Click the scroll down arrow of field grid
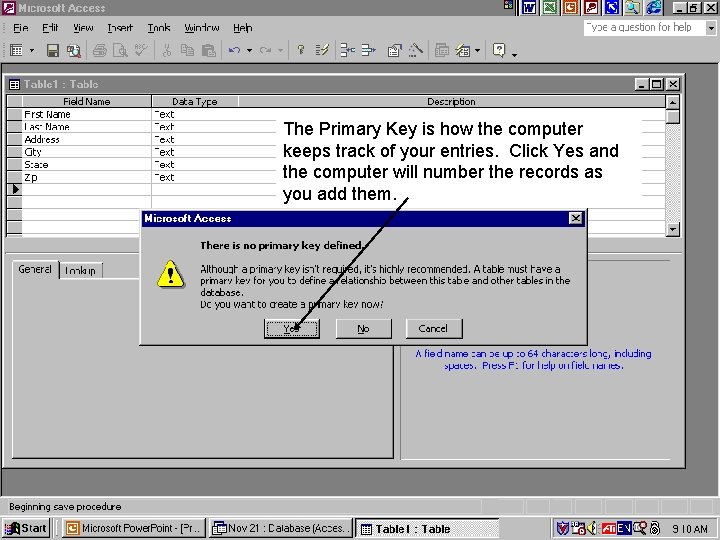This screenshot has width=720, height=540. coord(673,229)
